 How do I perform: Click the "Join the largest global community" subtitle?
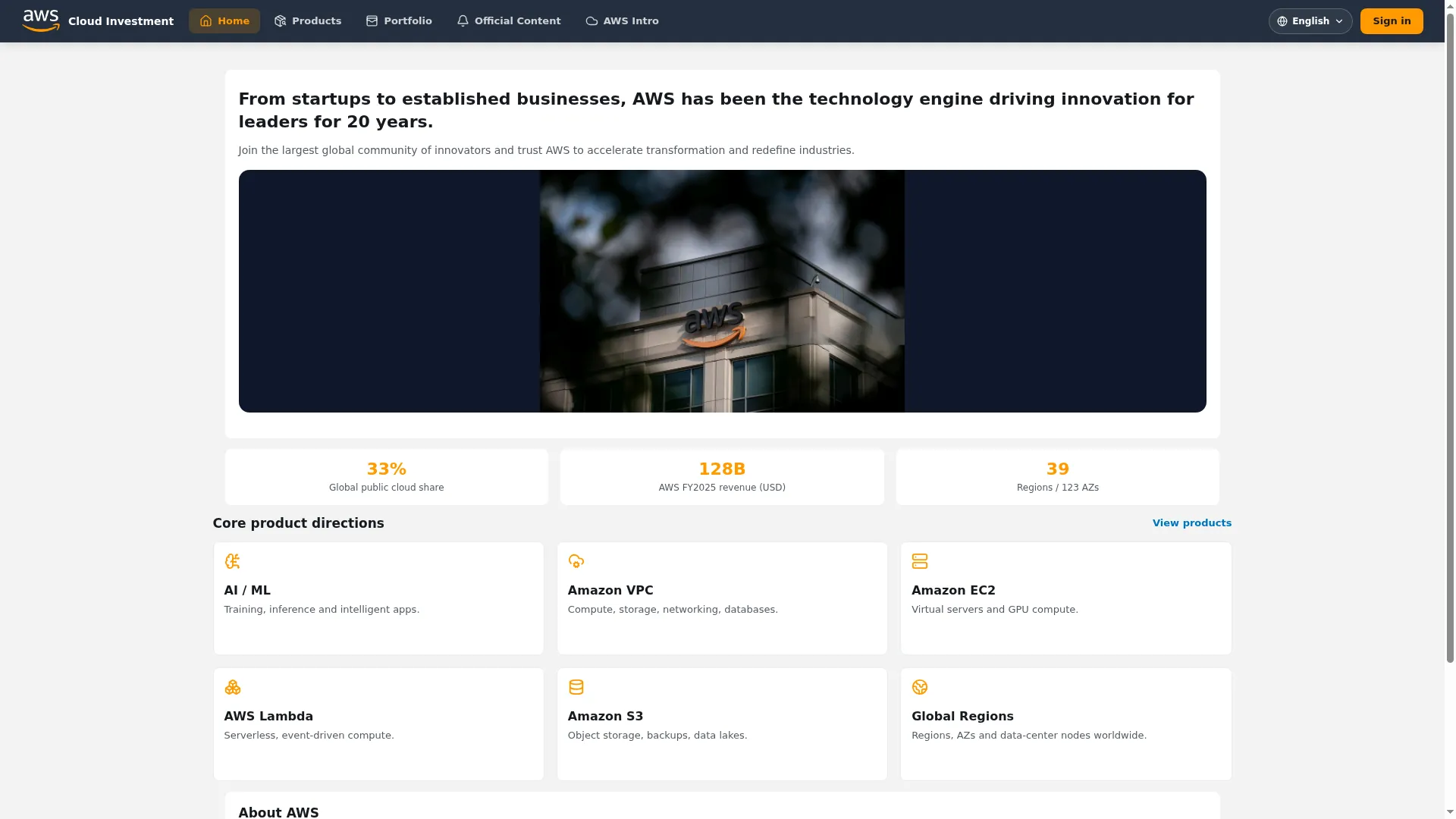click(x=546, y=150)
